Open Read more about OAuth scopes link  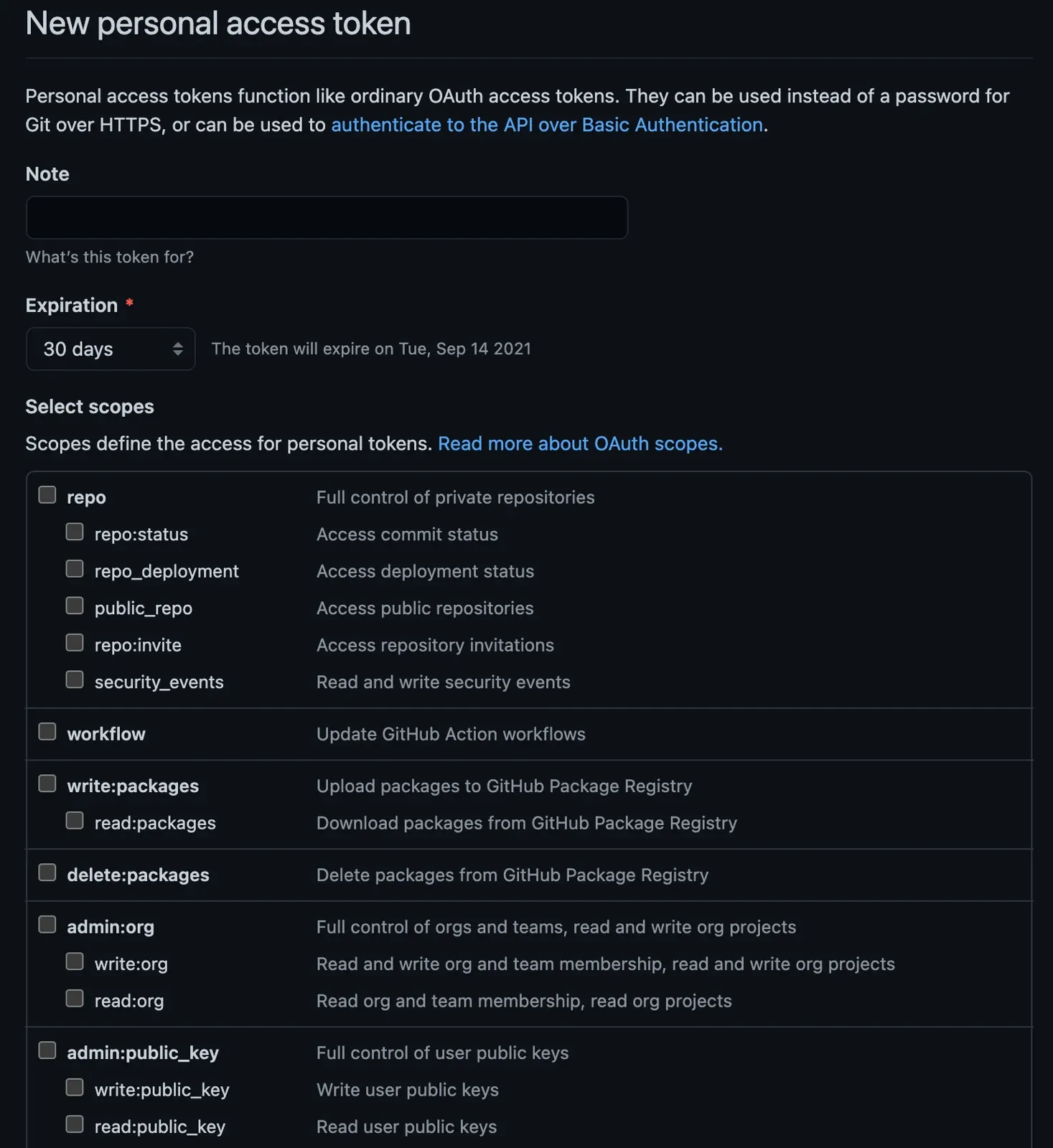tap(580, 443)
